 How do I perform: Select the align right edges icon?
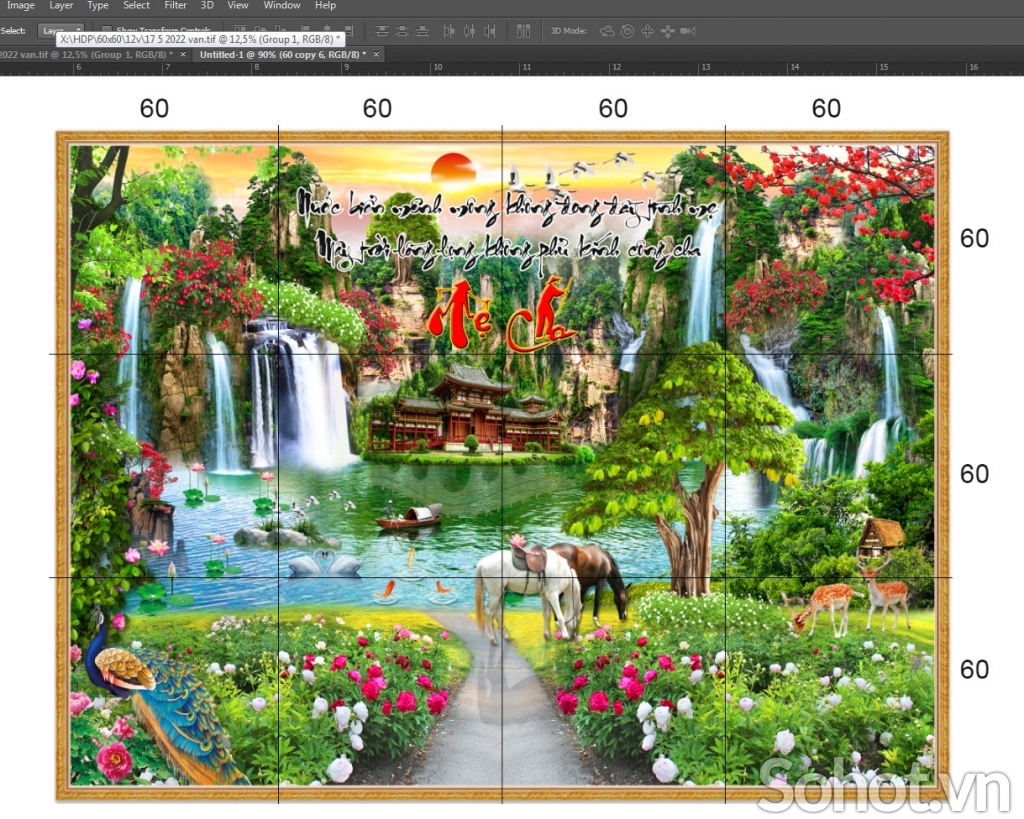pyautogui.click(x=490, y=31)
